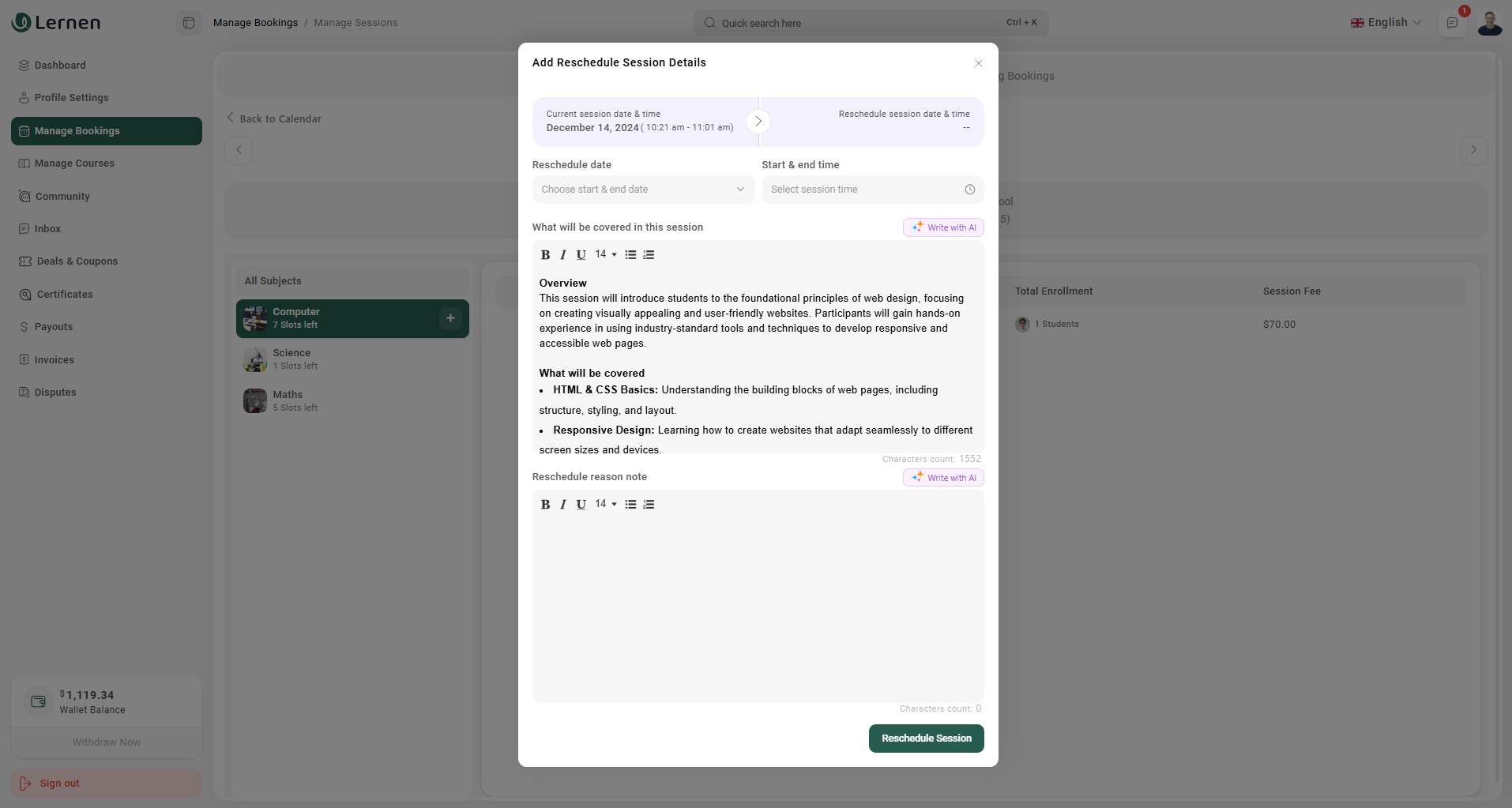Click the Reschedule Session button
1512x808 pixels.
coord(926,738)
